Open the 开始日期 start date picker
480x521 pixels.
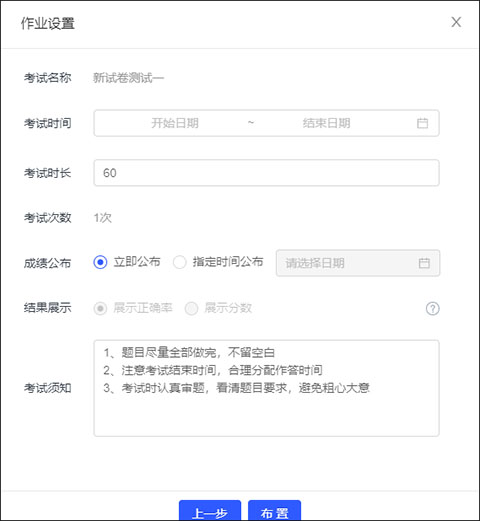[175, 123]
